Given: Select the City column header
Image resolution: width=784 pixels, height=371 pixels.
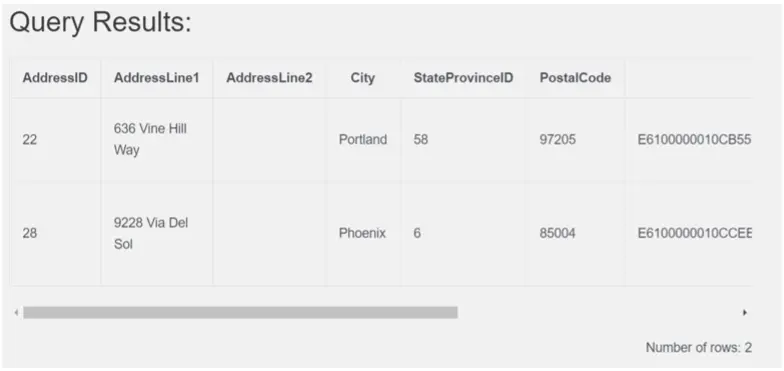Looking at the screenshot, I should (x=363, y=78).
